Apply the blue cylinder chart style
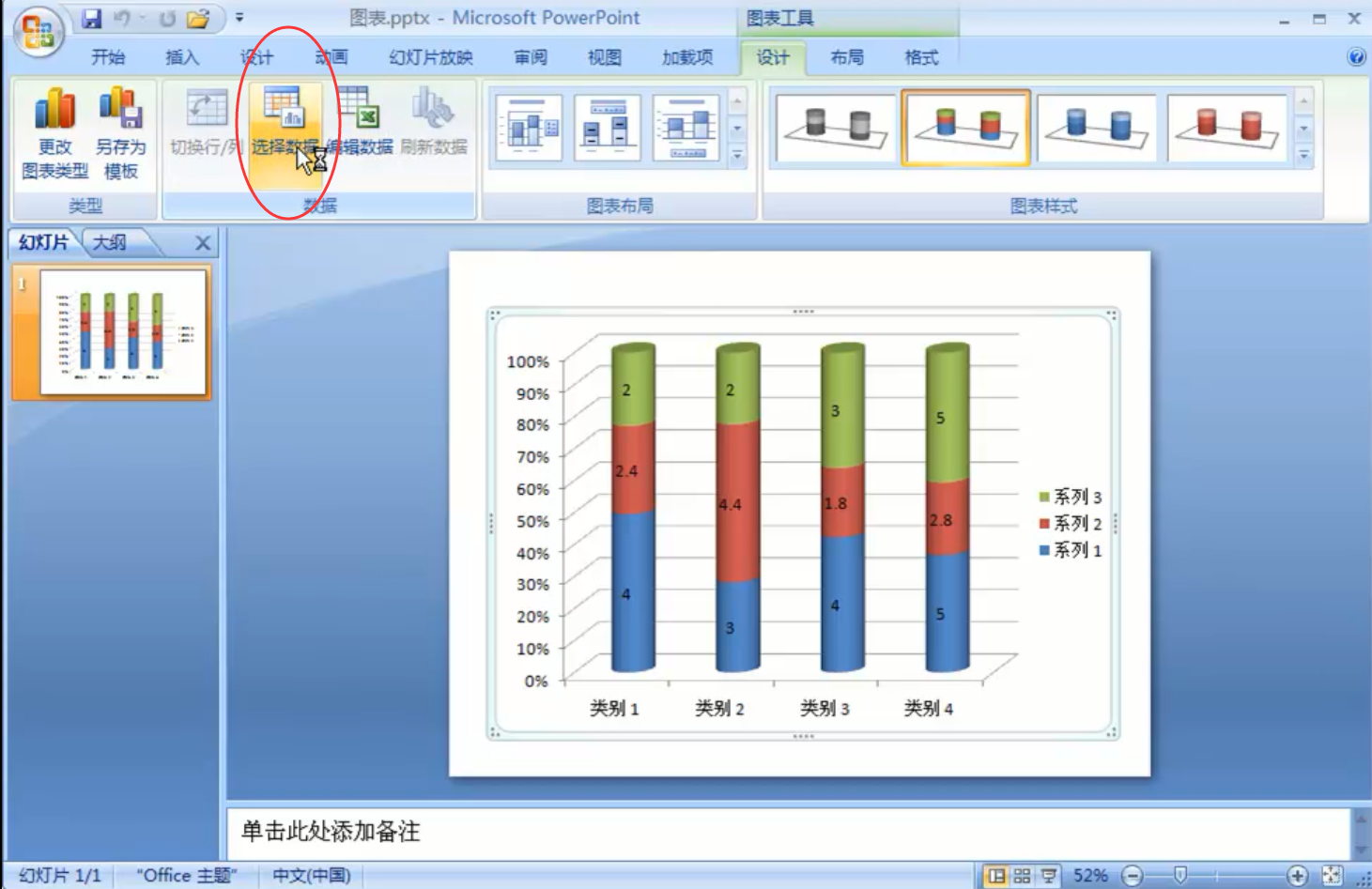This screenshot has height=889, width=1372. click(1096, 128)
